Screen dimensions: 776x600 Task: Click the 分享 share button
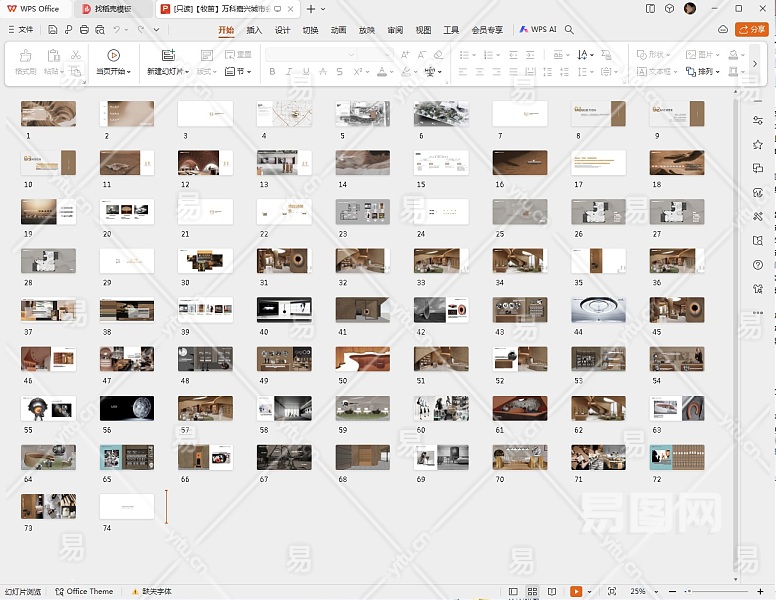[751, 30]
